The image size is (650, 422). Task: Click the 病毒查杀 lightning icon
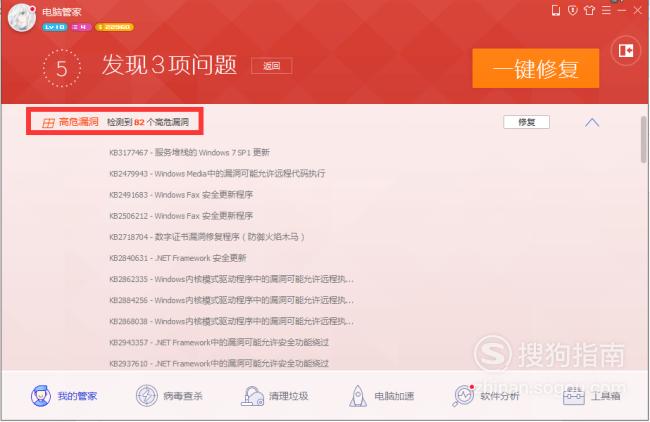147,396
